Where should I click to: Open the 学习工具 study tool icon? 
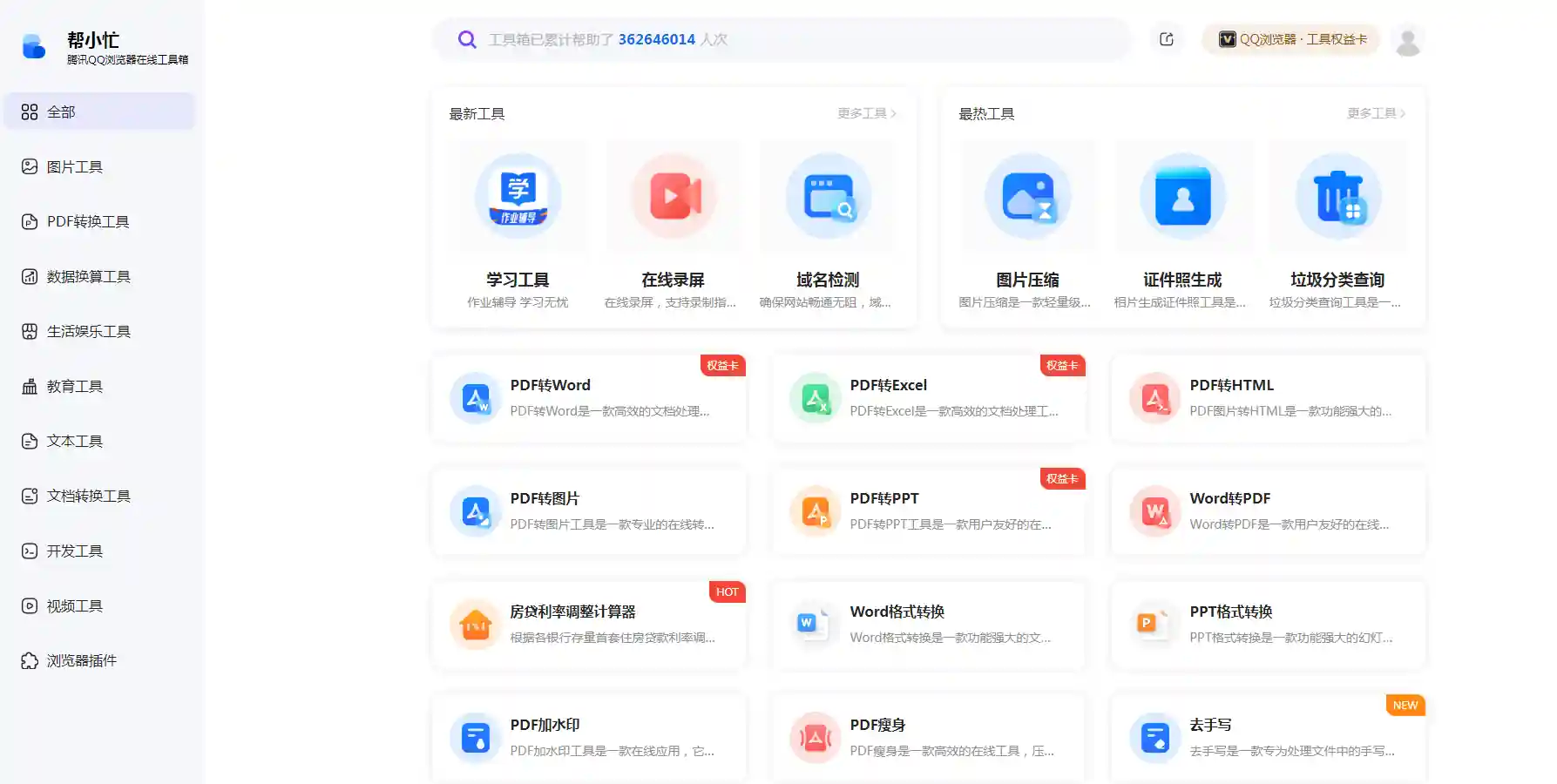(x=518, y=197)
